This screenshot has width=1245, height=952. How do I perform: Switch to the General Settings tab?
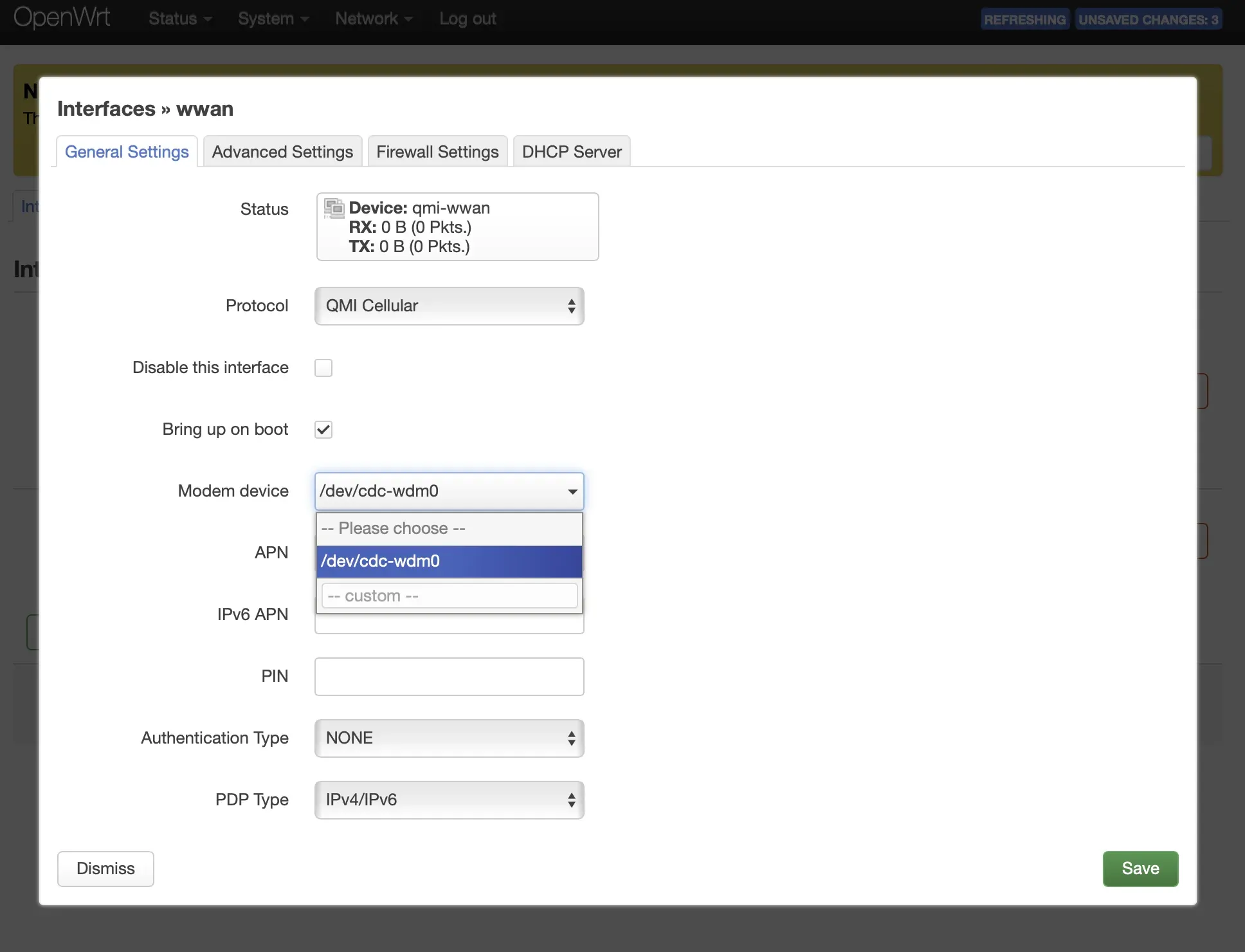[127, 152]
